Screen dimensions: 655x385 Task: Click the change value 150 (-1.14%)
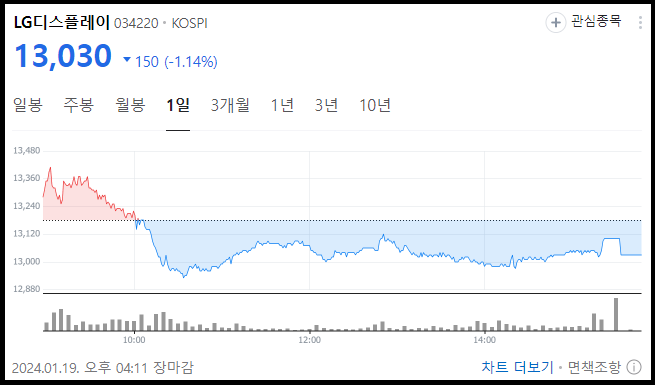click(x=176, y=62)
